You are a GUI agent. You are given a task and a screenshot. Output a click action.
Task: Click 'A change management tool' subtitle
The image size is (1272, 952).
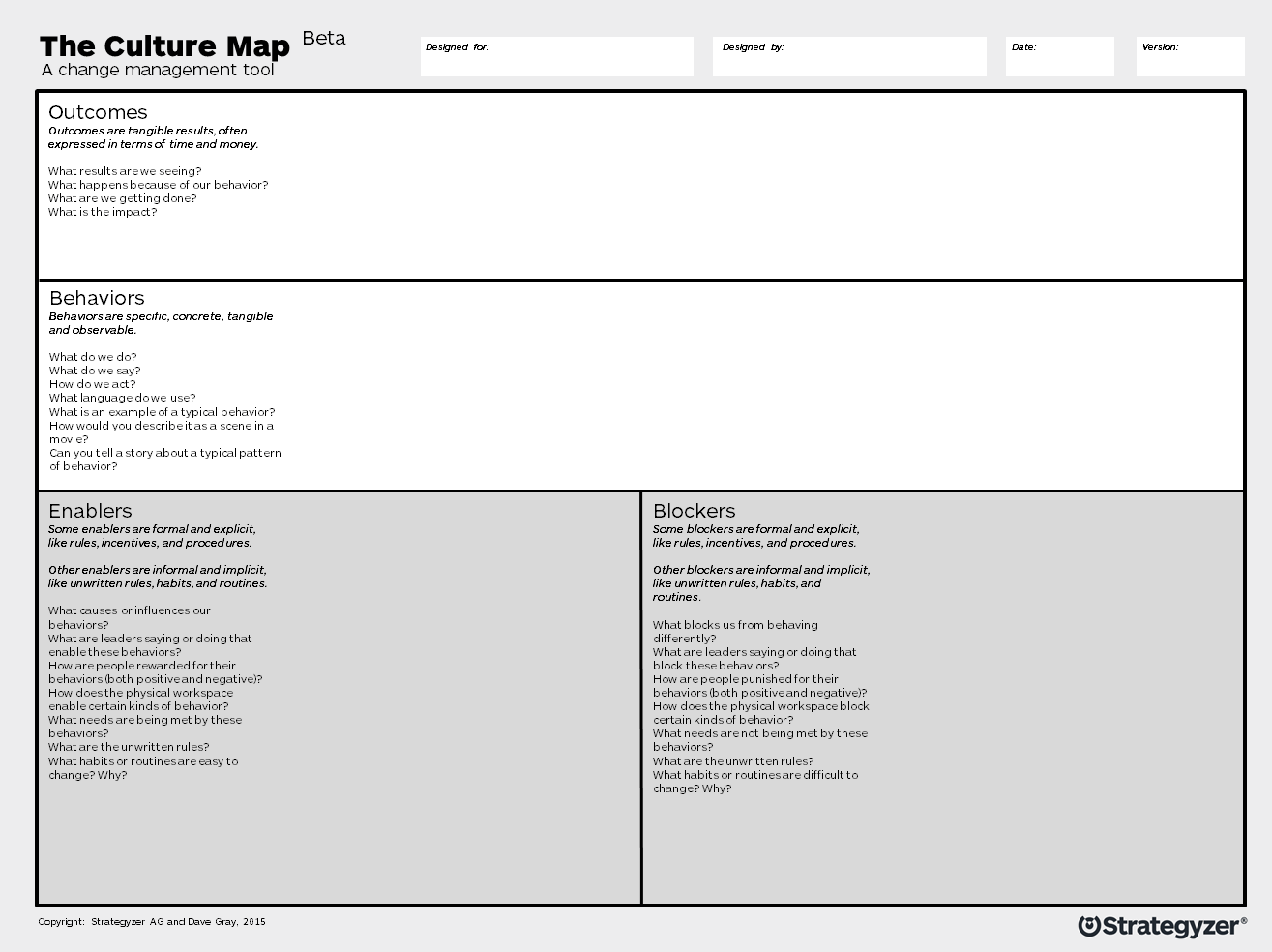[158, 70]
